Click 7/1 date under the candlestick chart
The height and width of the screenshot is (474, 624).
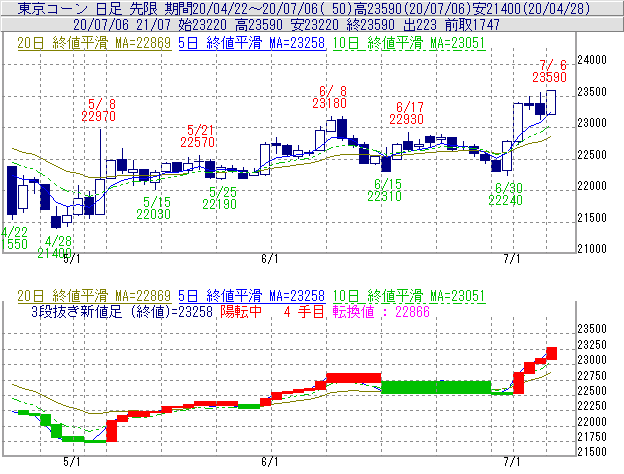coord(512,259)
